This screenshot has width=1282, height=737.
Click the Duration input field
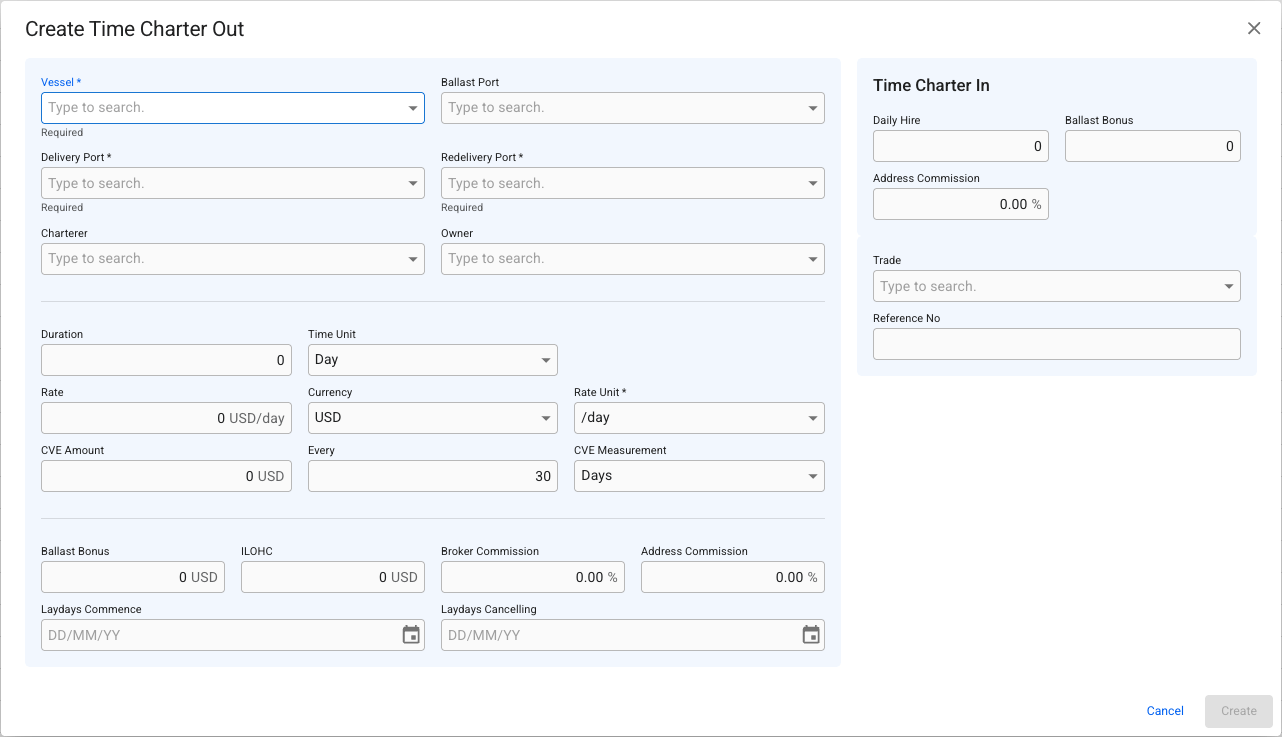166,360
